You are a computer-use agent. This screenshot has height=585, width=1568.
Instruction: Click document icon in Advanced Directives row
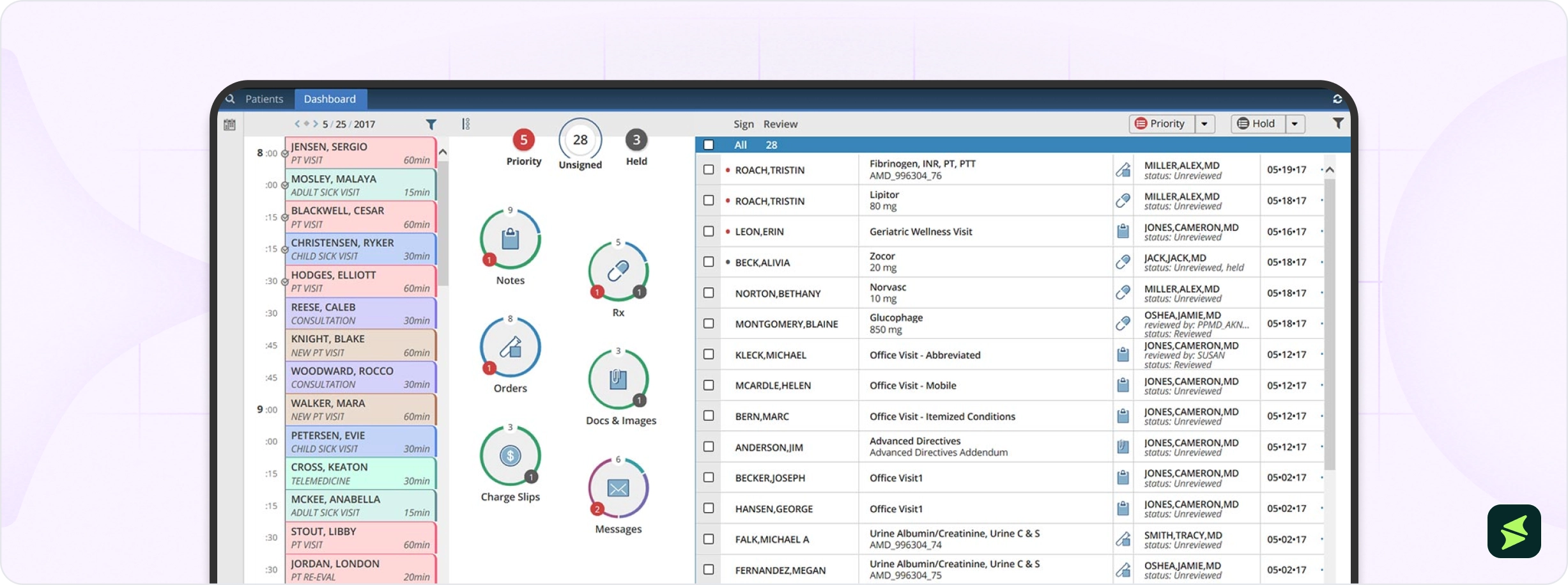point(1123,447)
